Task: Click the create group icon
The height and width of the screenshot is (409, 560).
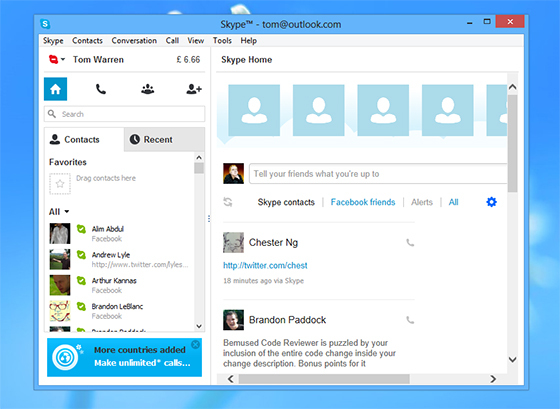Action: click(x=148, y=89)
